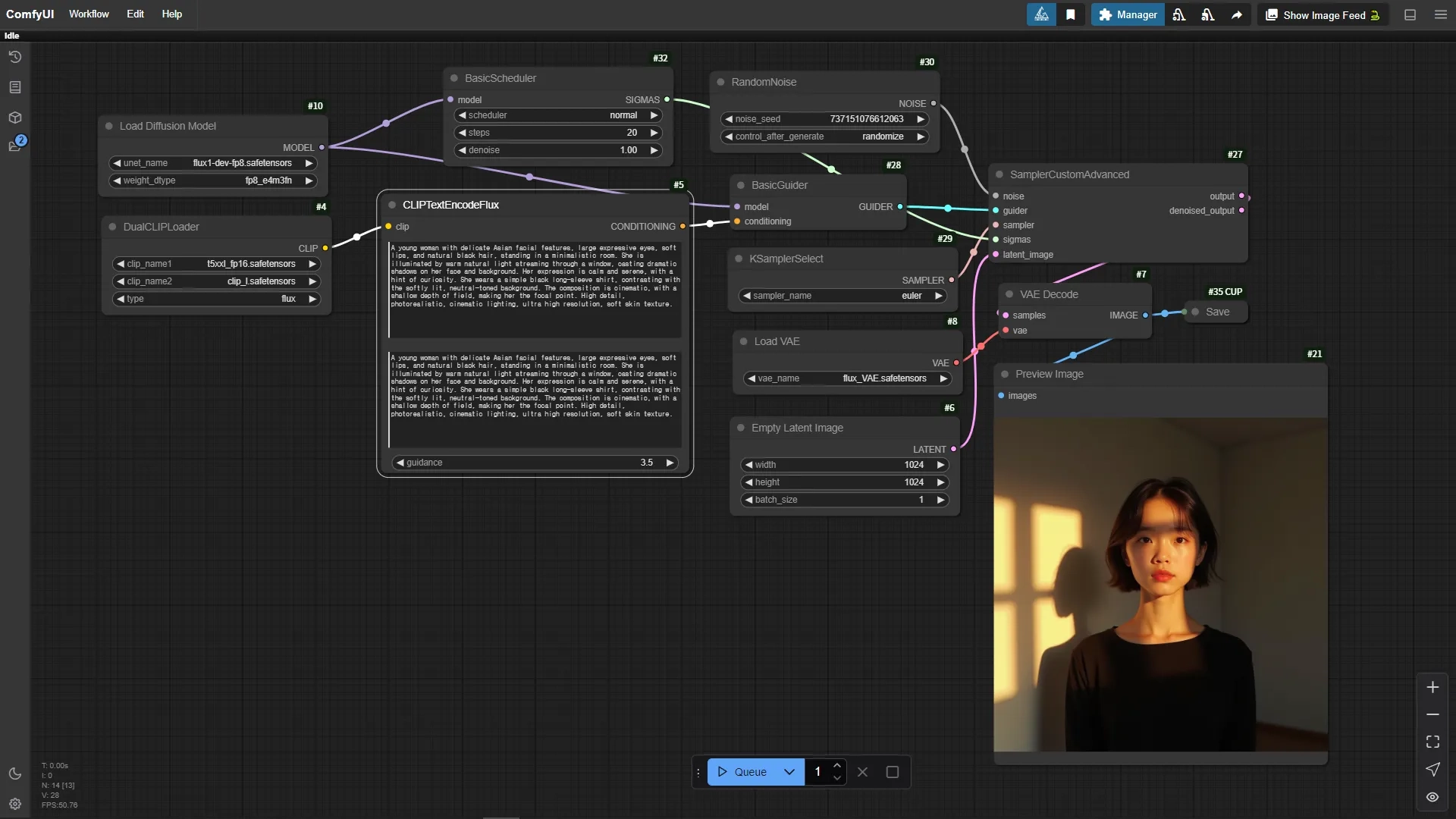Click the share arrow icon in toolbar
The height and width of the screenshot is (819, 1456).
1237,14
